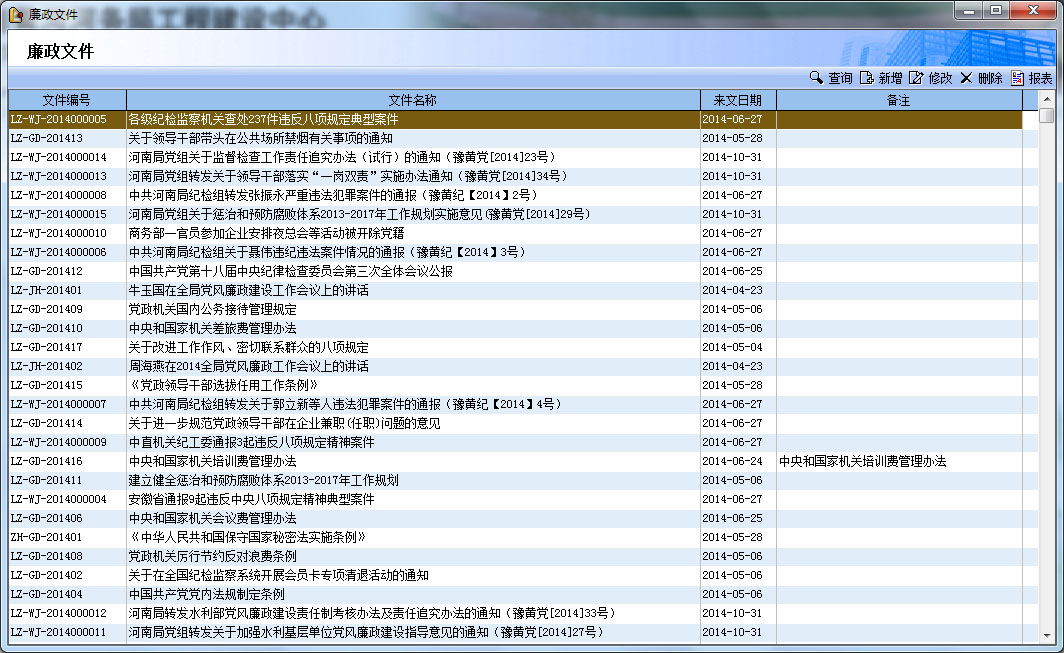This screenshot has width=1064, height=653.
Task: Click the 新增 add-record icon
Action: (x=867, y=78)
